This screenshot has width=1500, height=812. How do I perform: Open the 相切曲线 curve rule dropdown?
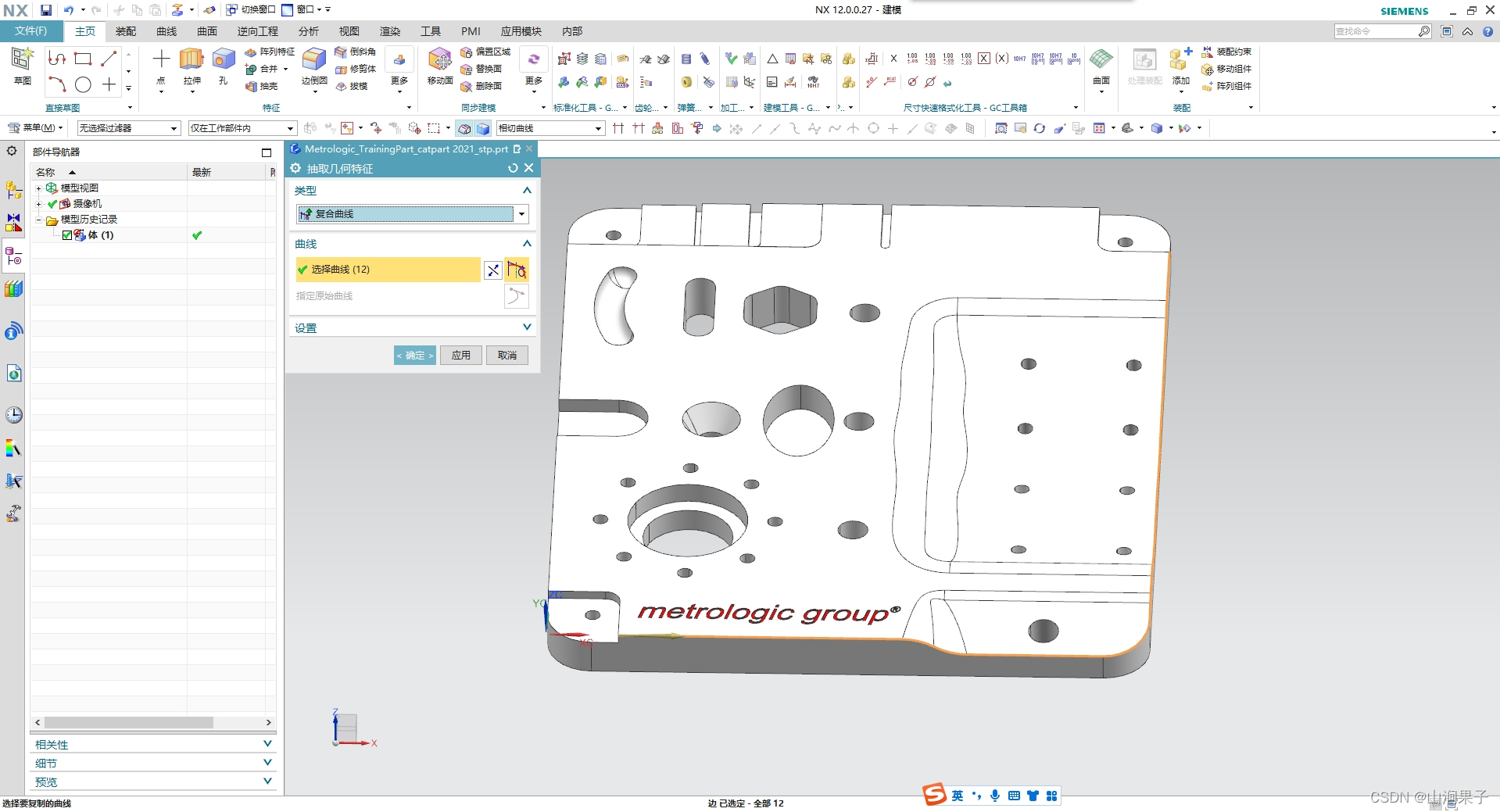point(550,128)
